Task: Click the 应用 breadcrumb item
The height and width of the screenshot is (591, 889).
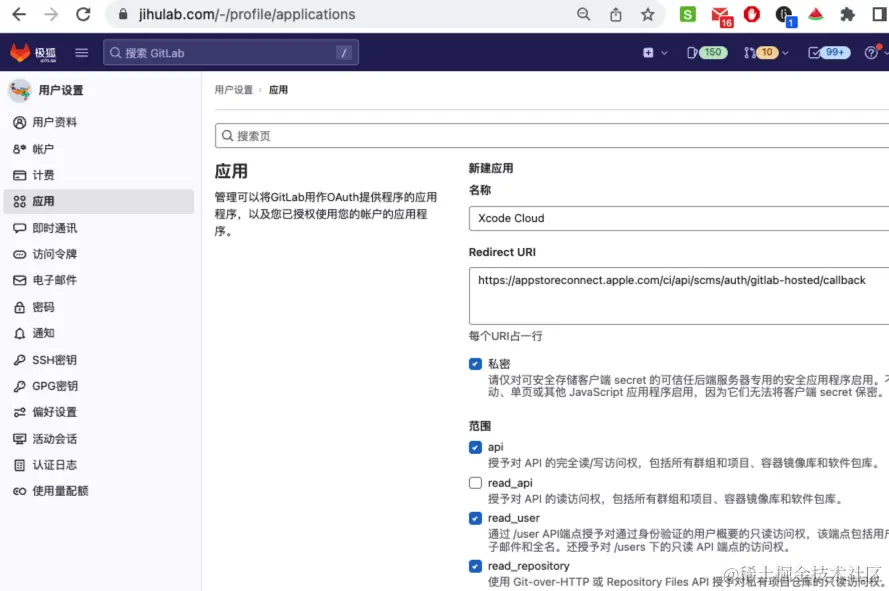Action: (278, 90)
